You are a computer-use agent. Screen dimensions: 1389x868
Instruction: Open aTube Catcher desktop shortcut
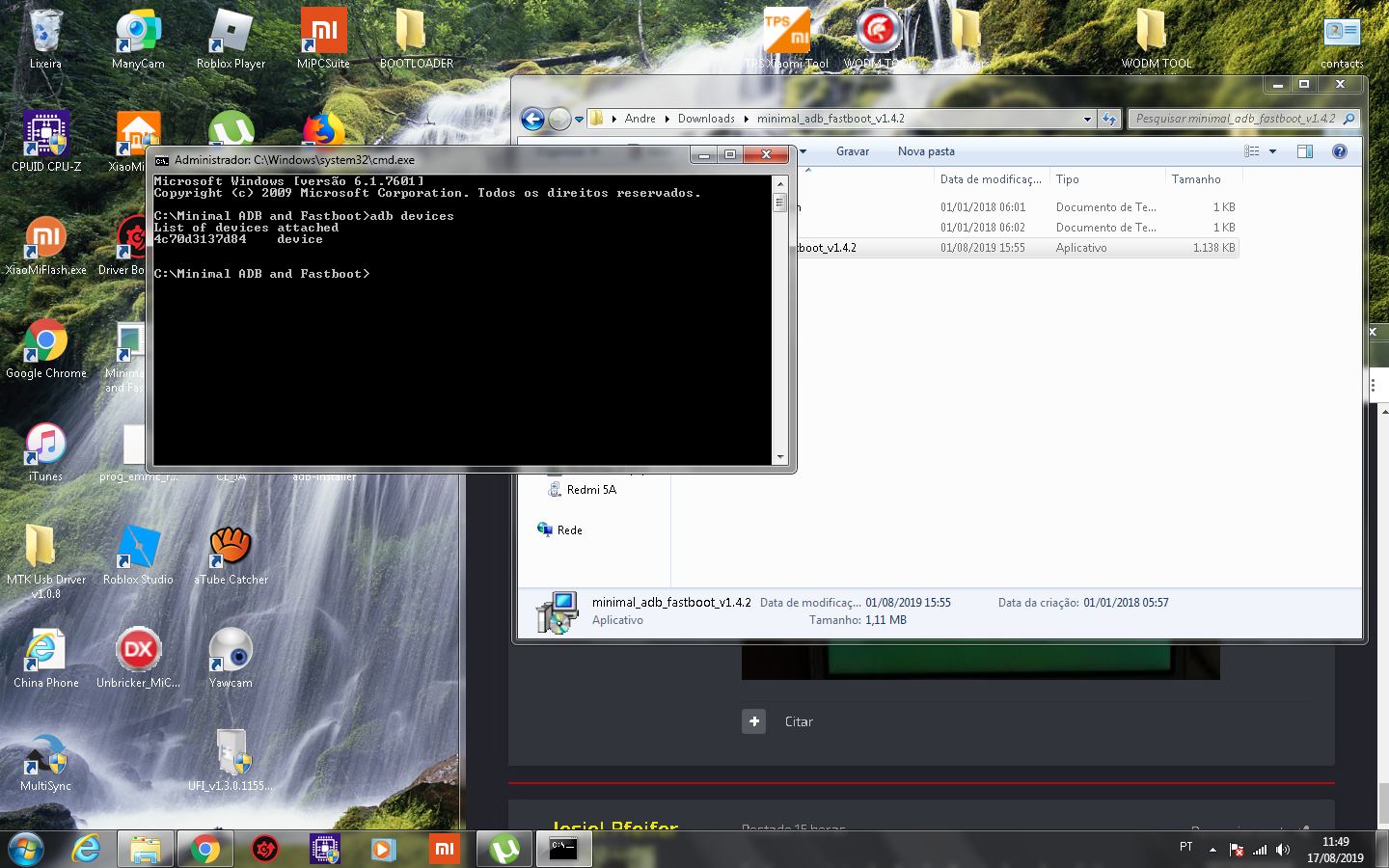231,555
